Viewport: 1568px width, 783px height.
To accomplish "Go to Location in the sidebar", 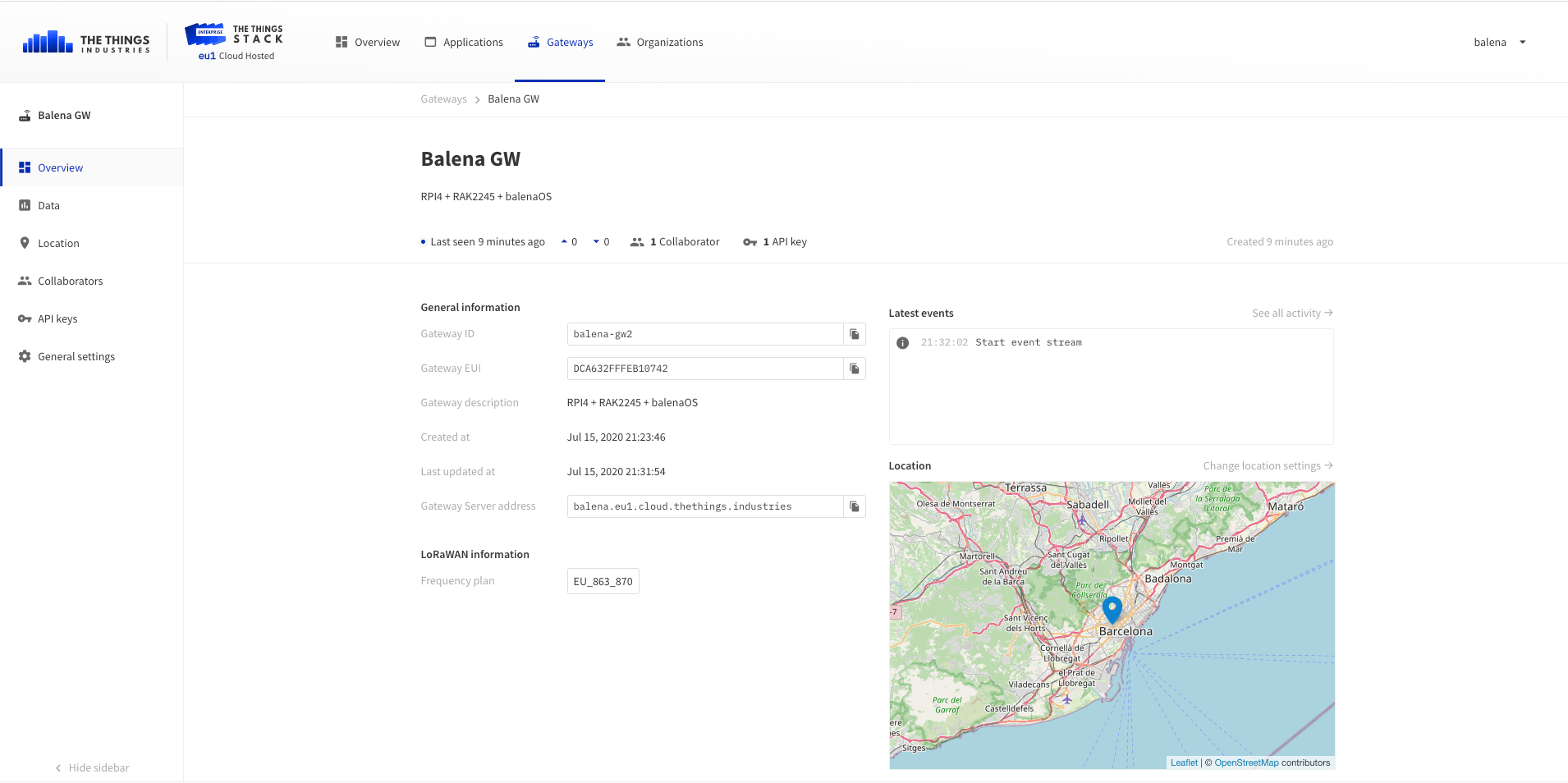I will (58, 244).
